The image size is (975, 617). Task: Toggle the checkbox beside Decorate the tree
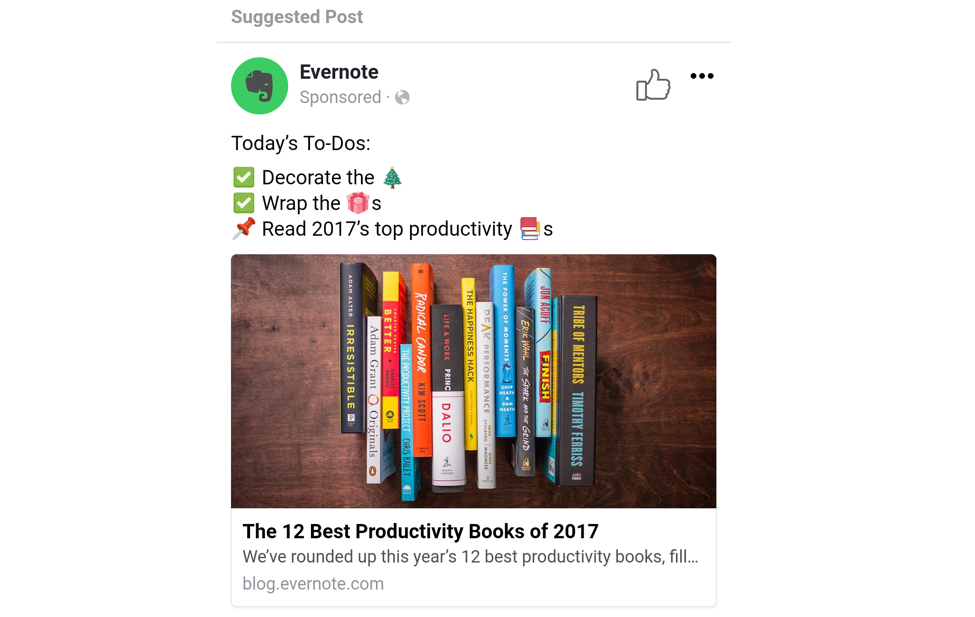(243, 176)
